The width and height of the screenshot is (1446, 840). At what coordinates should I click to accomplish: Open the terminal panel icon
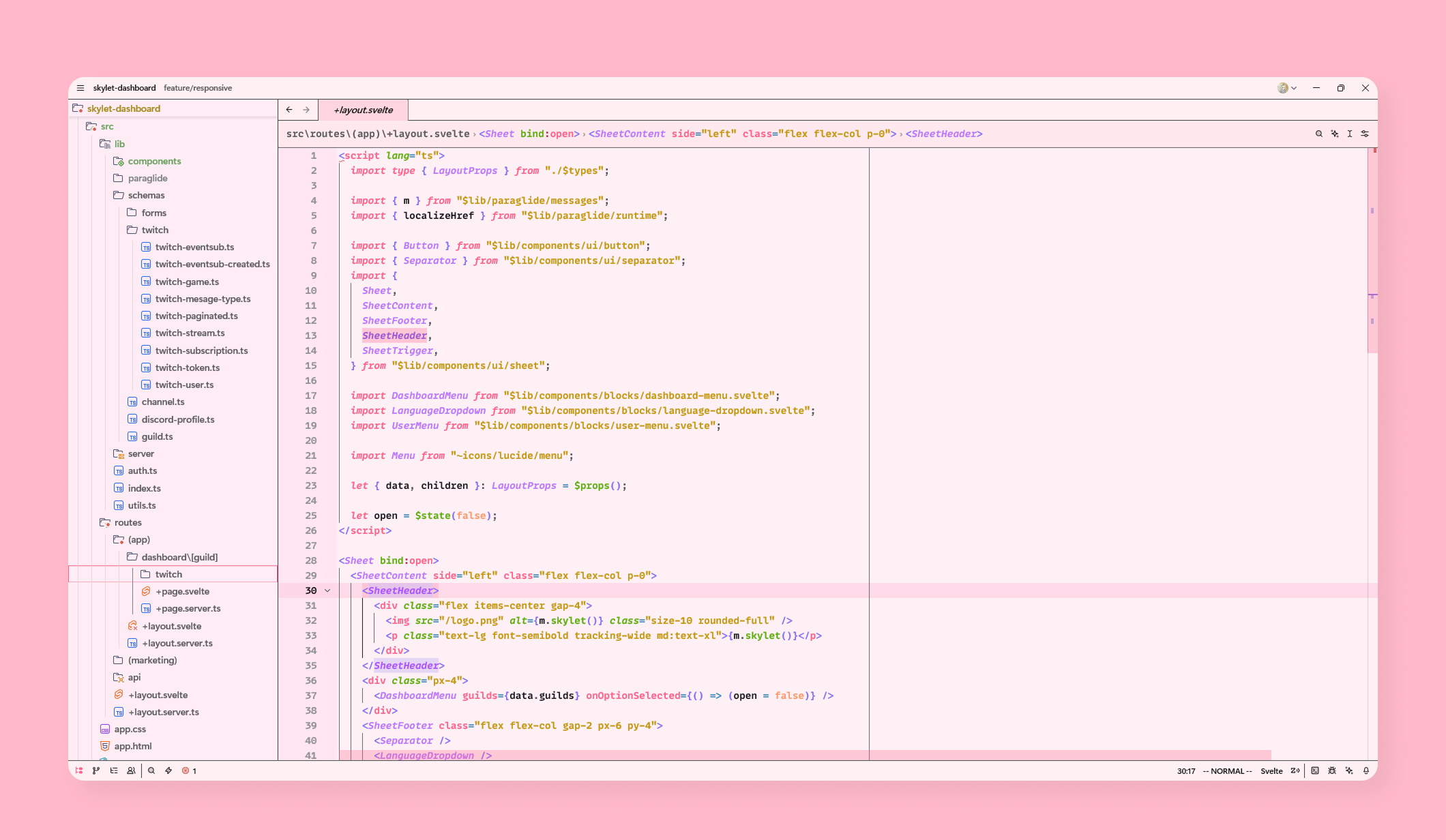(x=1315, y=770)
